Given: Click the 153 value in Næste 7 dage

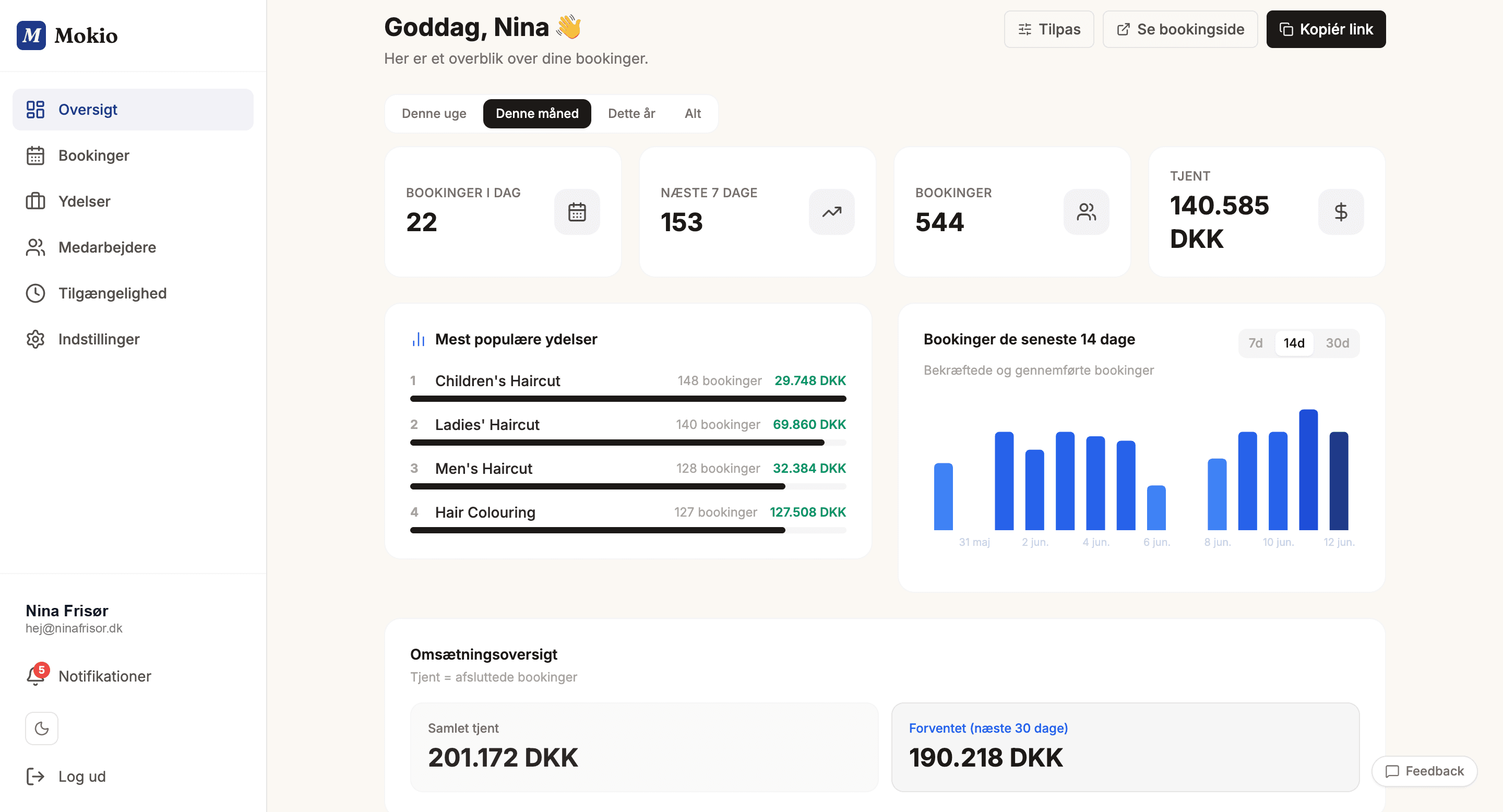Looking at the screenshot, I should [x=682, y=222].
